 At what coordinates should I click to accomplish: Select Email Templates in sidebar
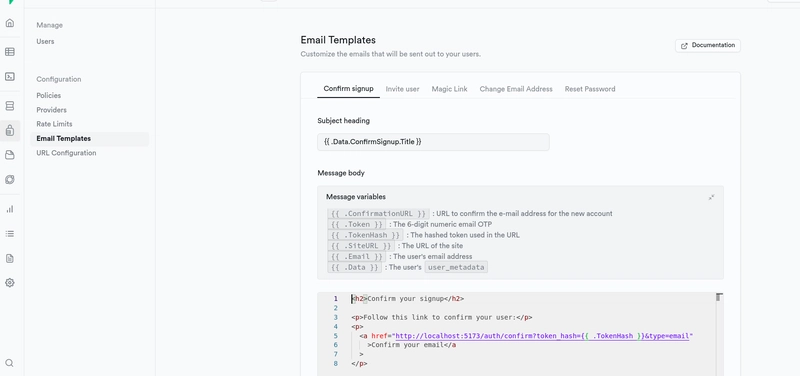[90, 139]
